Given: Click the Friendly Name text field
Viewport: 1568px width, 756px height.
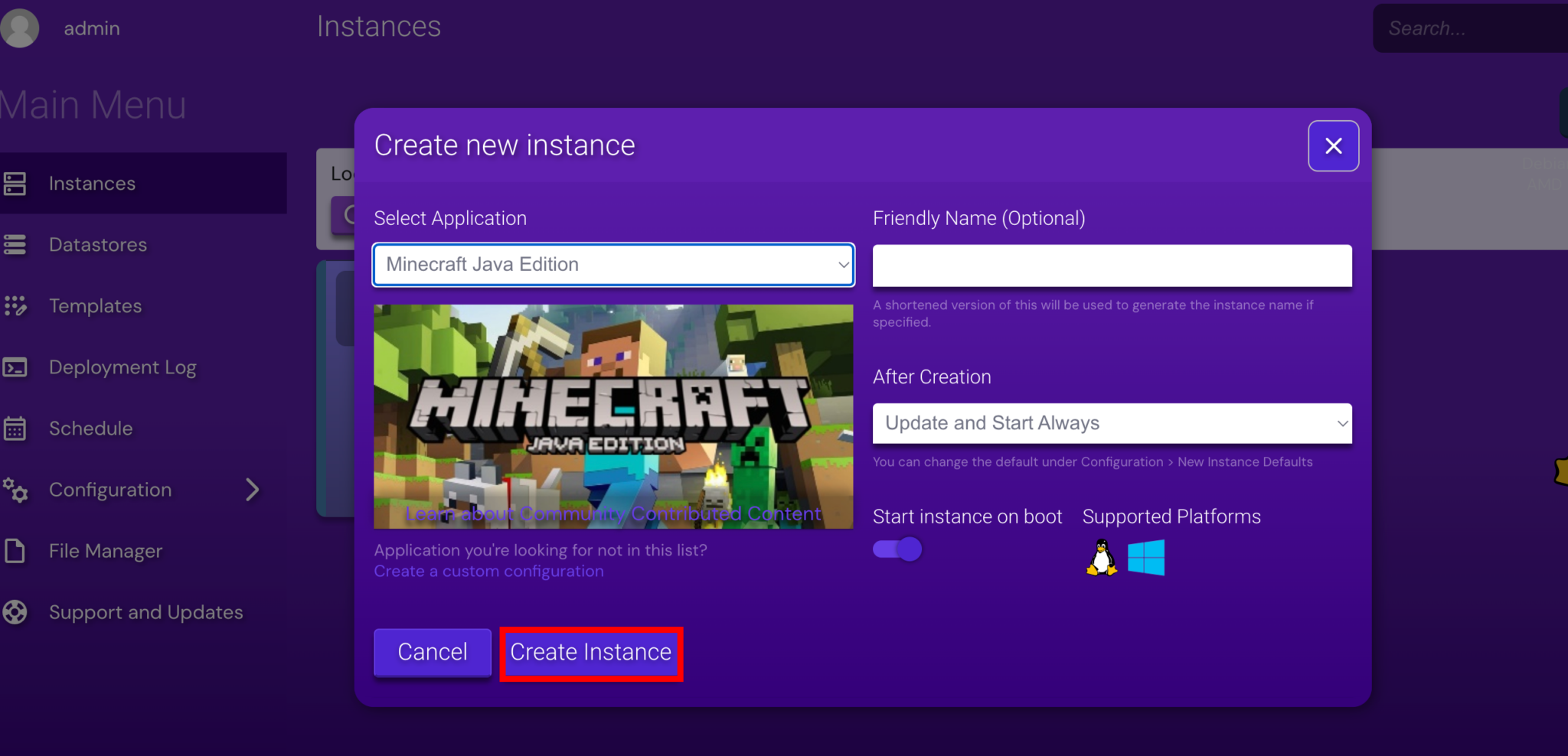Looking at the screenshot, I should (x=1111, y=266).
